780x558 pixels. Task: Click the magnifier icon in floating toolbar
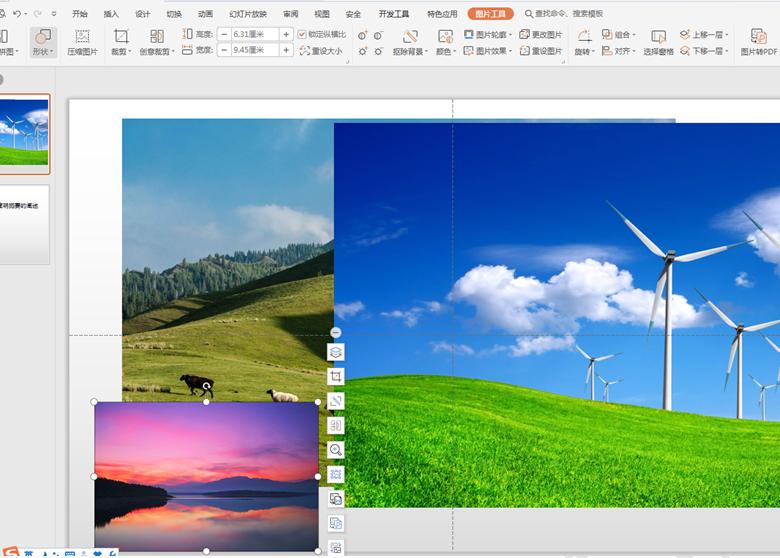336,450
